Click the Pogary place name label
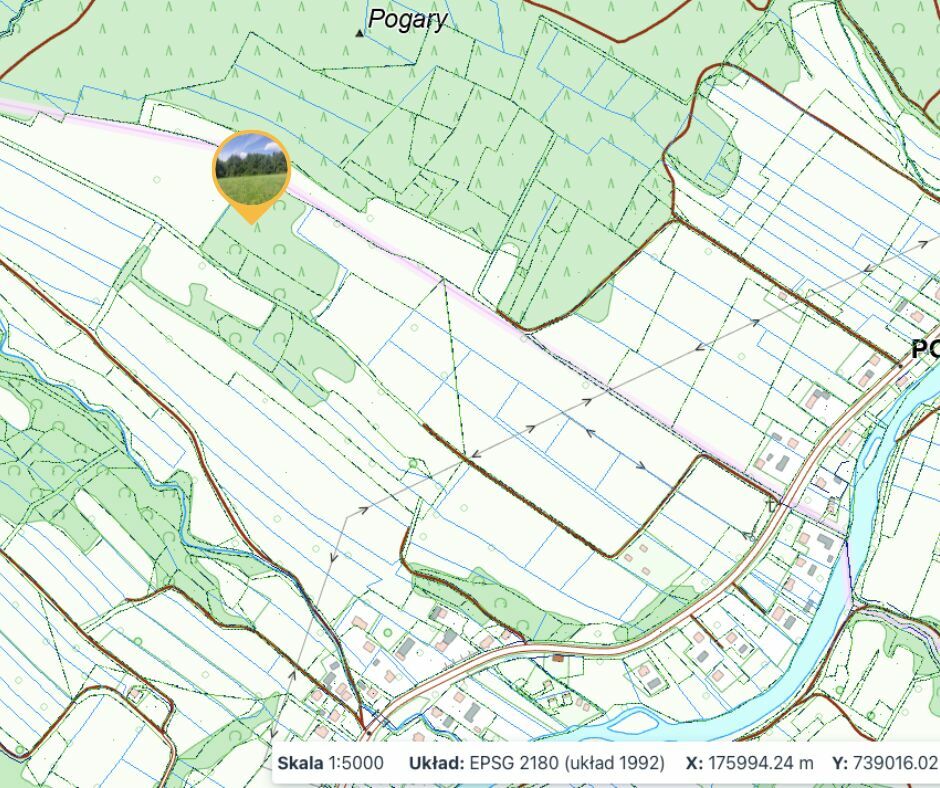940x788 pixels. coord(408,19)
